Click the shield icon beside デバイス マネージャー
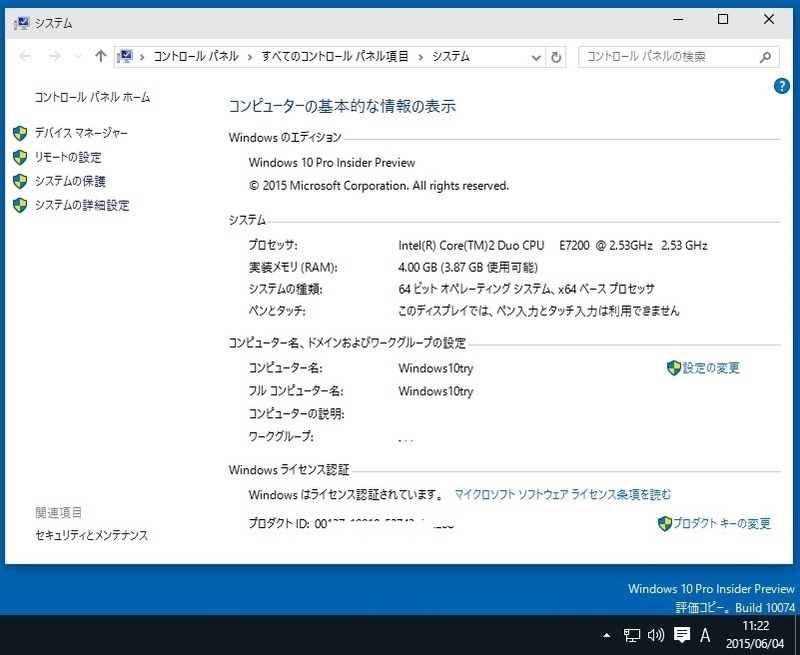800x655 pixels. coord(20,134)
